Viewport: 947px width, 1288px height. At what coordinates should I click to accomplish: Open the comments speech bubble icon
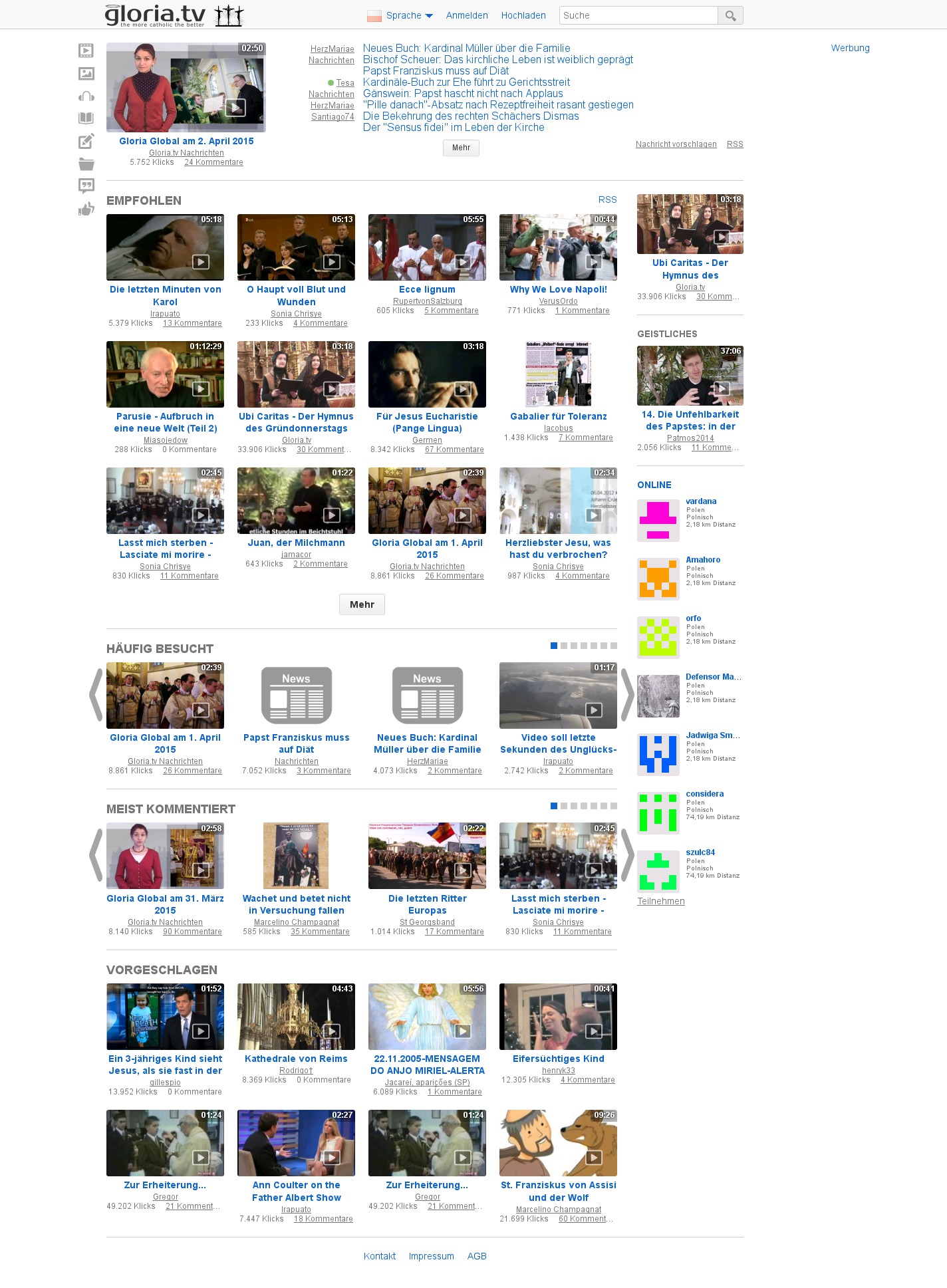point(86,186)
